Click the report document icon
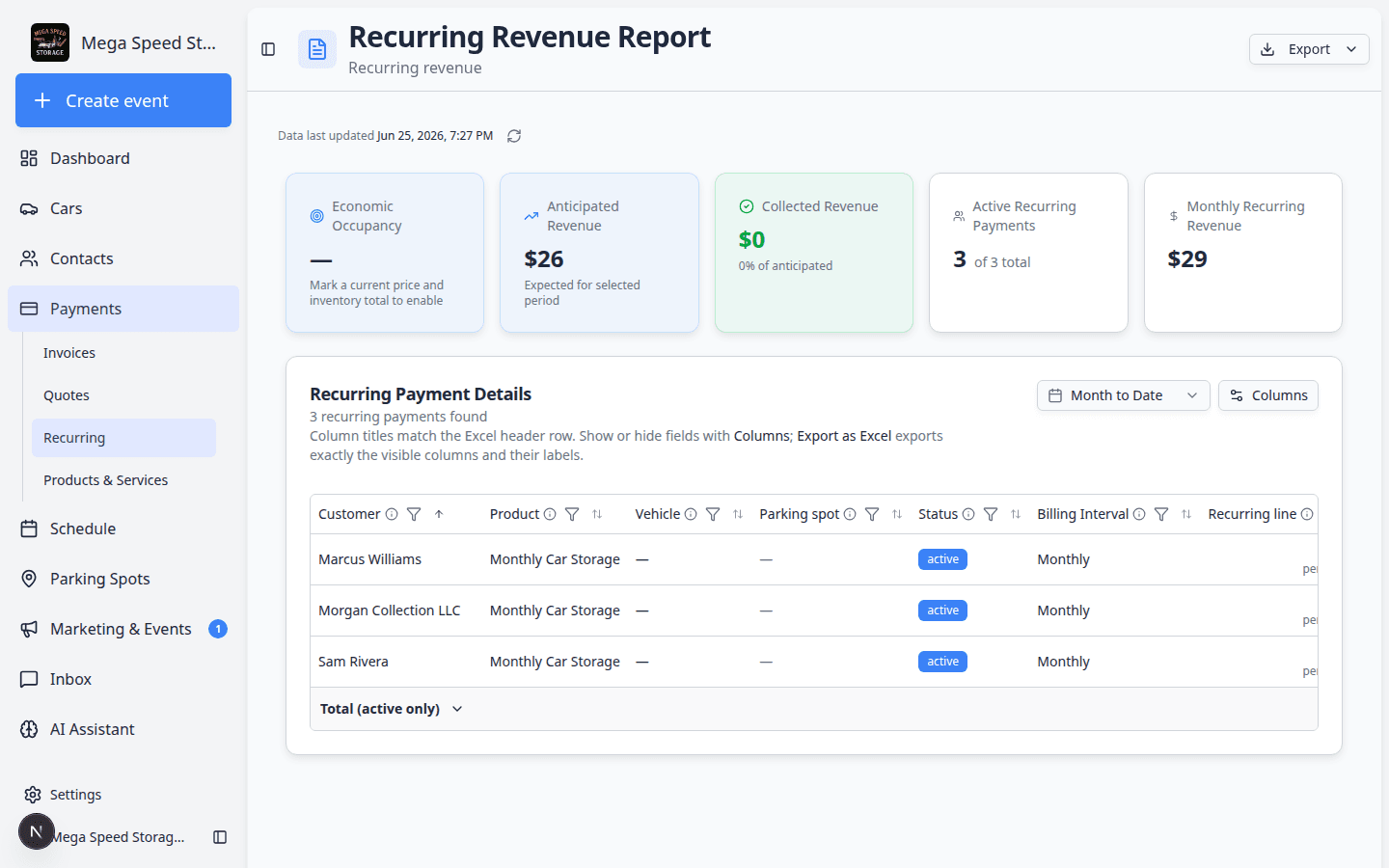Screen dimensions: 1389x868 [x=317, y=49]
